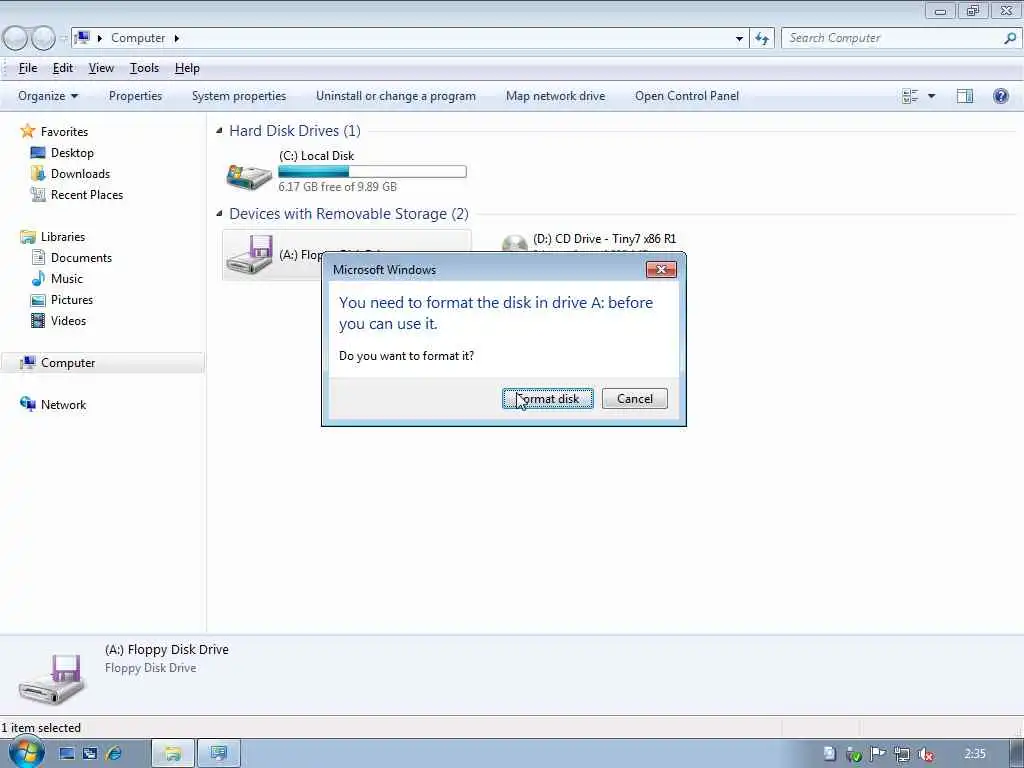
Task: Click the Windows Explorer taskbar button
Action: pos(172,753)
